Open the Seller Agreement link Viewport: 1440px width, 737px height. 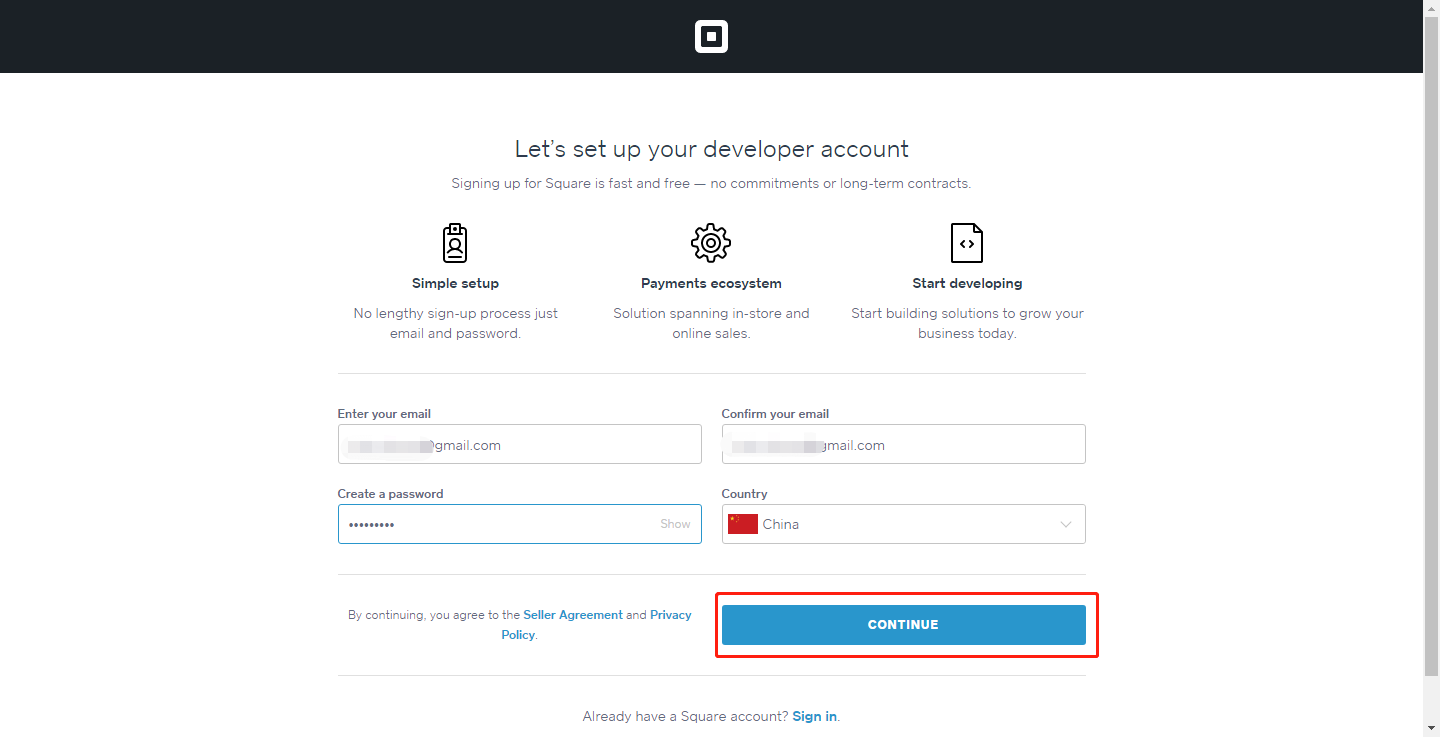(573, 615)
